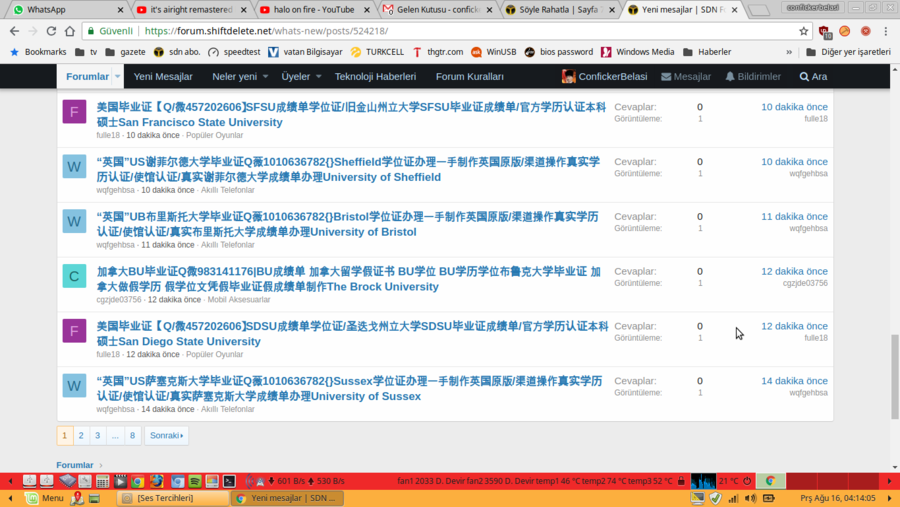
Task: Click battery indicator in tray
Action: (769, 498)
